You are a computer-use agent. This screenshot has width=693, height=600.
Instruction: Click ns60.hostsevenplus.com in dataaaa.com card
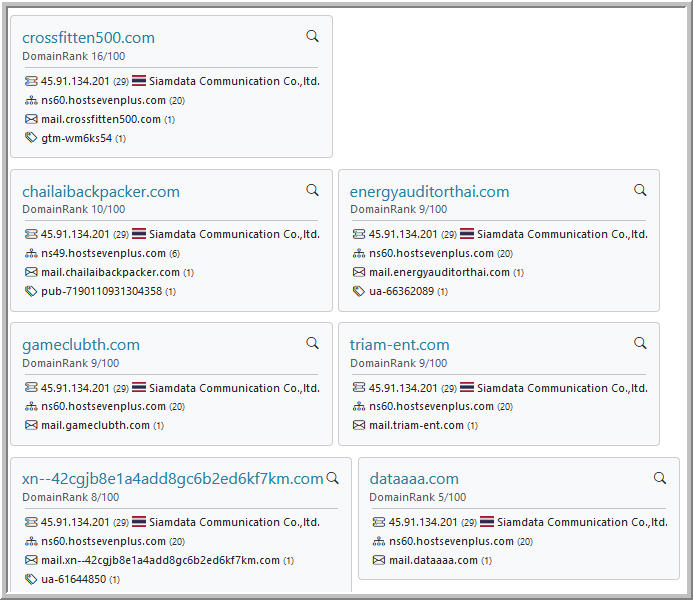(451, 542)
